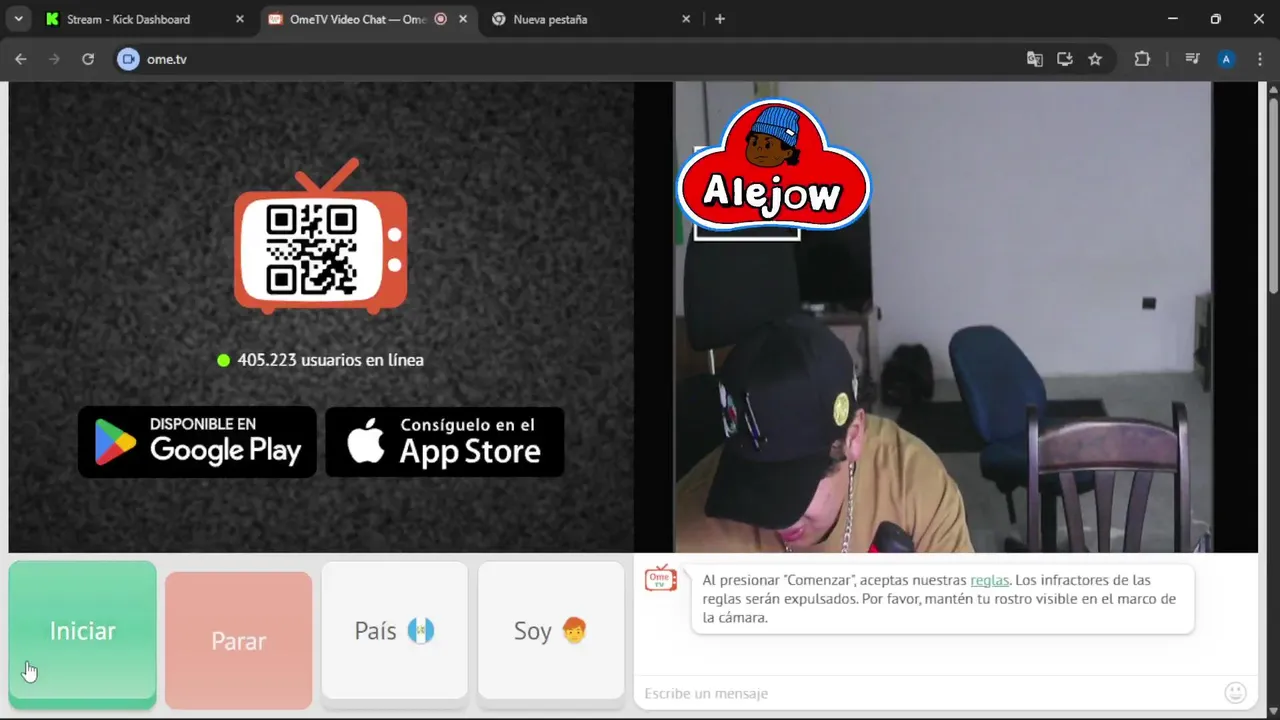Click the 405.223 usuarios en línea text
This screenshot has width=1280, height=720.
[x=330, y=360]
